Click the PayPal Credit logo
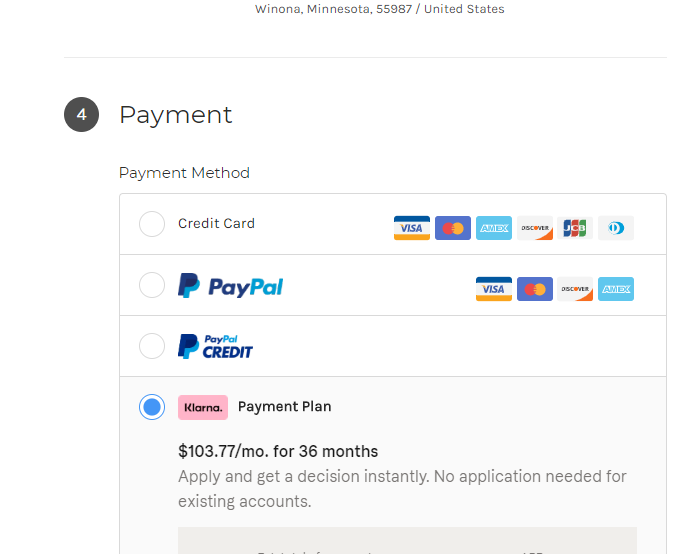 pyautogui.click(x=215, y=346)
